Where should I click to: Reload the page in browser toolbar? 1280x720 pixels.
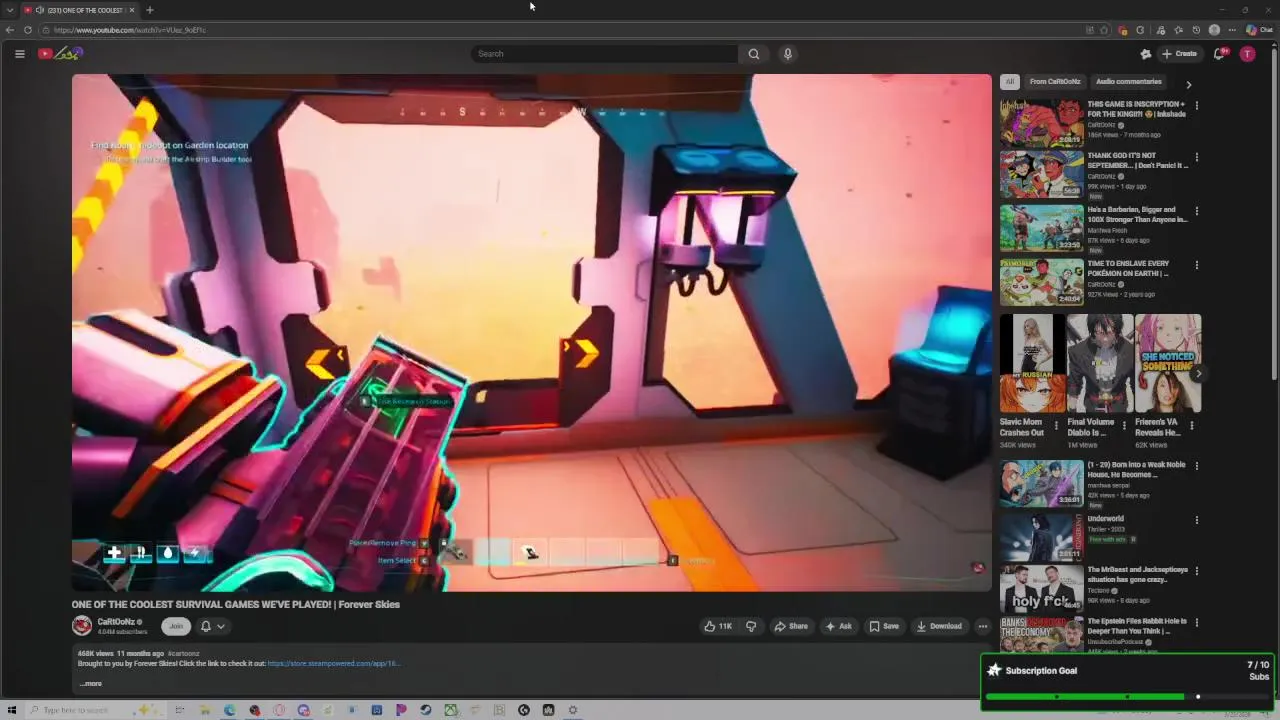click(x=27, y=30)
